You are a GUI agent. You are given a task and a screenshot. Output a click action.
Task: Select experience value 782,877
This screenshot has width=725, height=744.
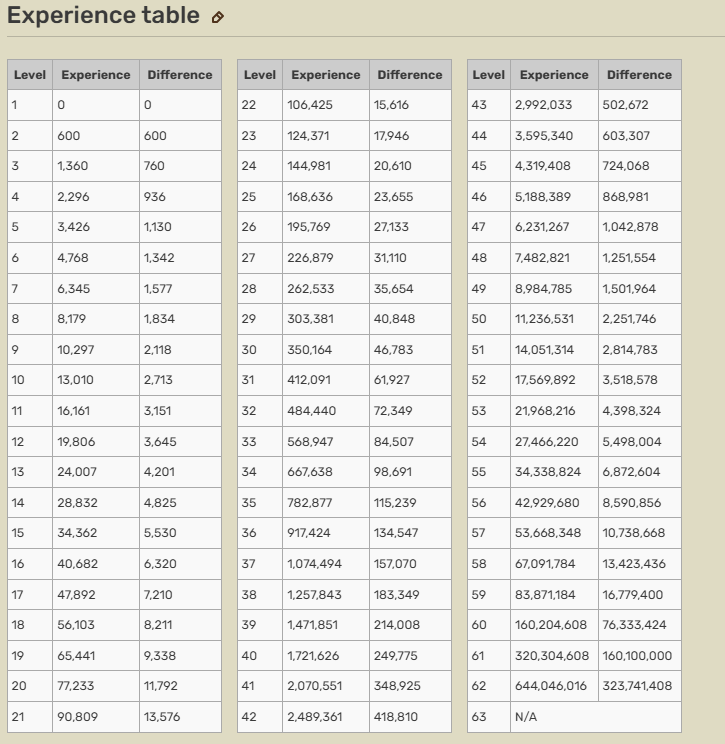pyautogui.click(x=310, y=503)
